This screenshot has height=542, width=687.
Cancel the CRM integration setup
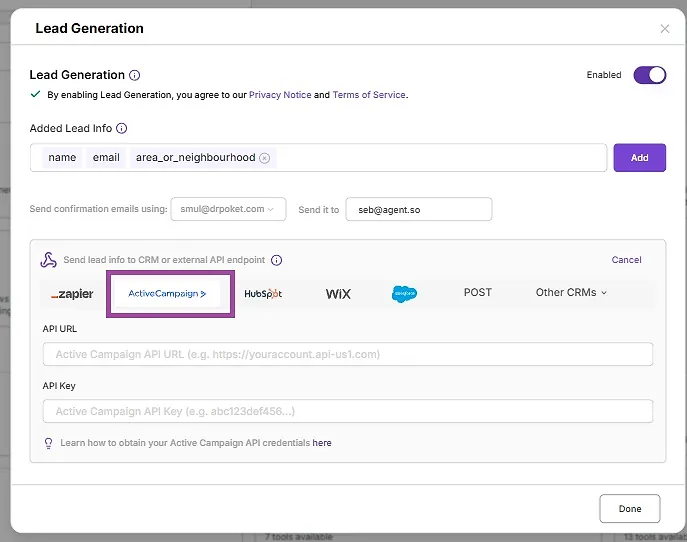(626, 260)
